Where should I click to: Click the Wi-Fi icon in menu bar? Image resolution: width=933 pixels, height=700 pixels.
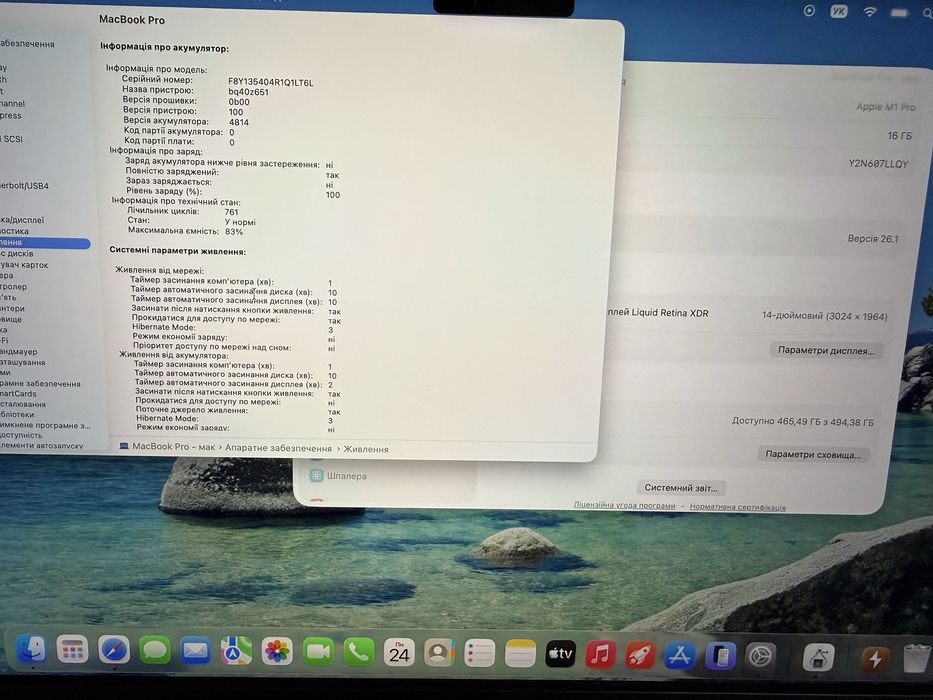[x=870, y=12]
